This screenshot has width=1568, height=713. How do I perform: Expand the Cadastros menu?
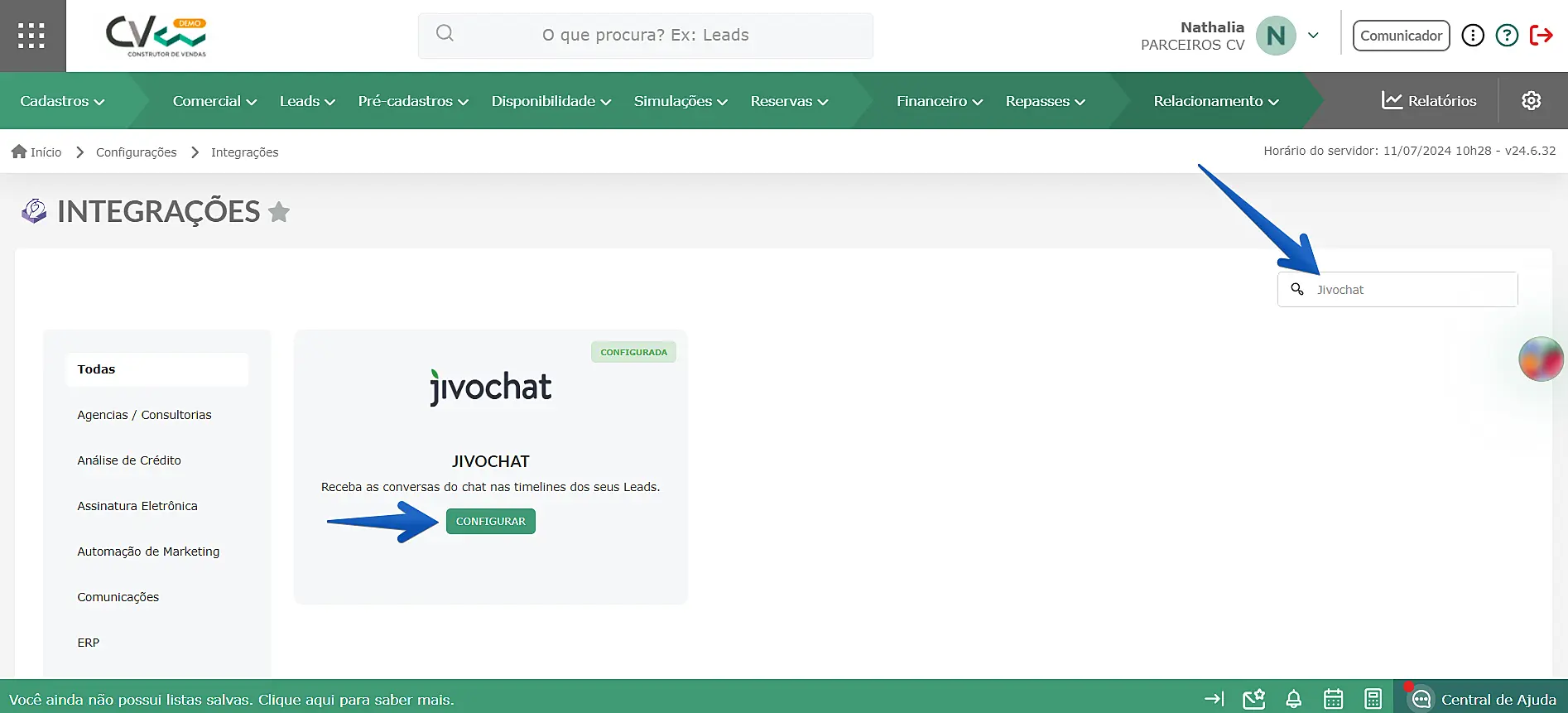[63, 101]
